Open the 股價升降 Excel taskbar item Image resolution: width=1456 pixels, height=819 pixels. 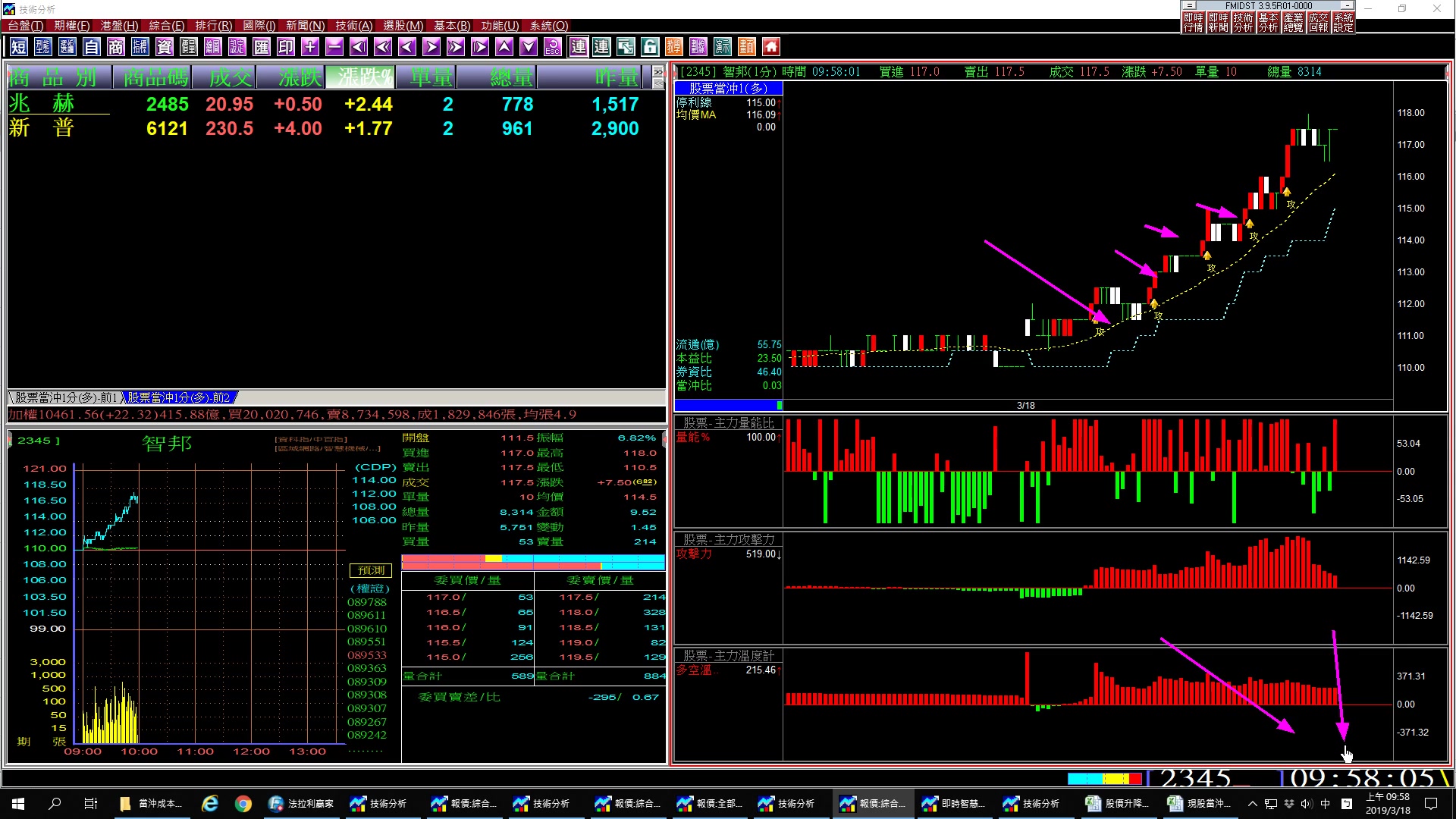pos(1118,804)
